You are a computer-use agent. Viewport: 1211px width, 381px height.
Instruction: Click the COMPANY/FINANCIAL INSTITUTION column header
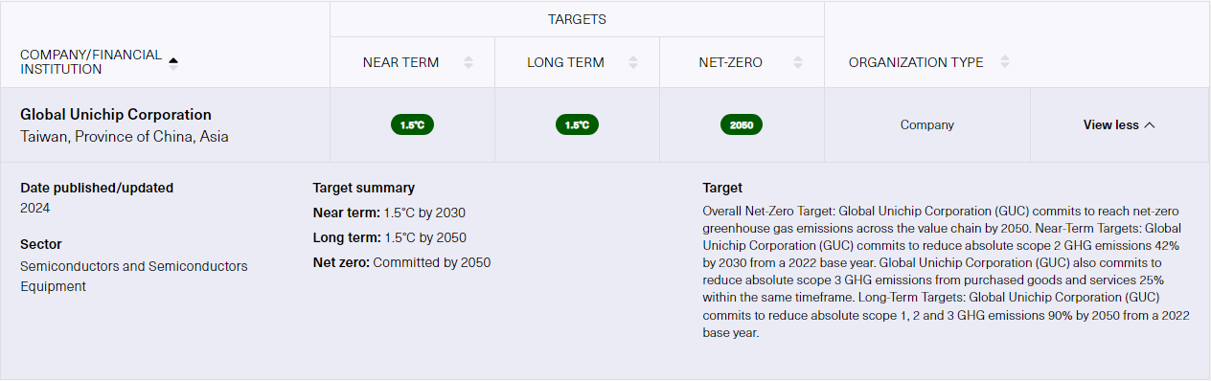pyautogui.click(x=91, y=62)
